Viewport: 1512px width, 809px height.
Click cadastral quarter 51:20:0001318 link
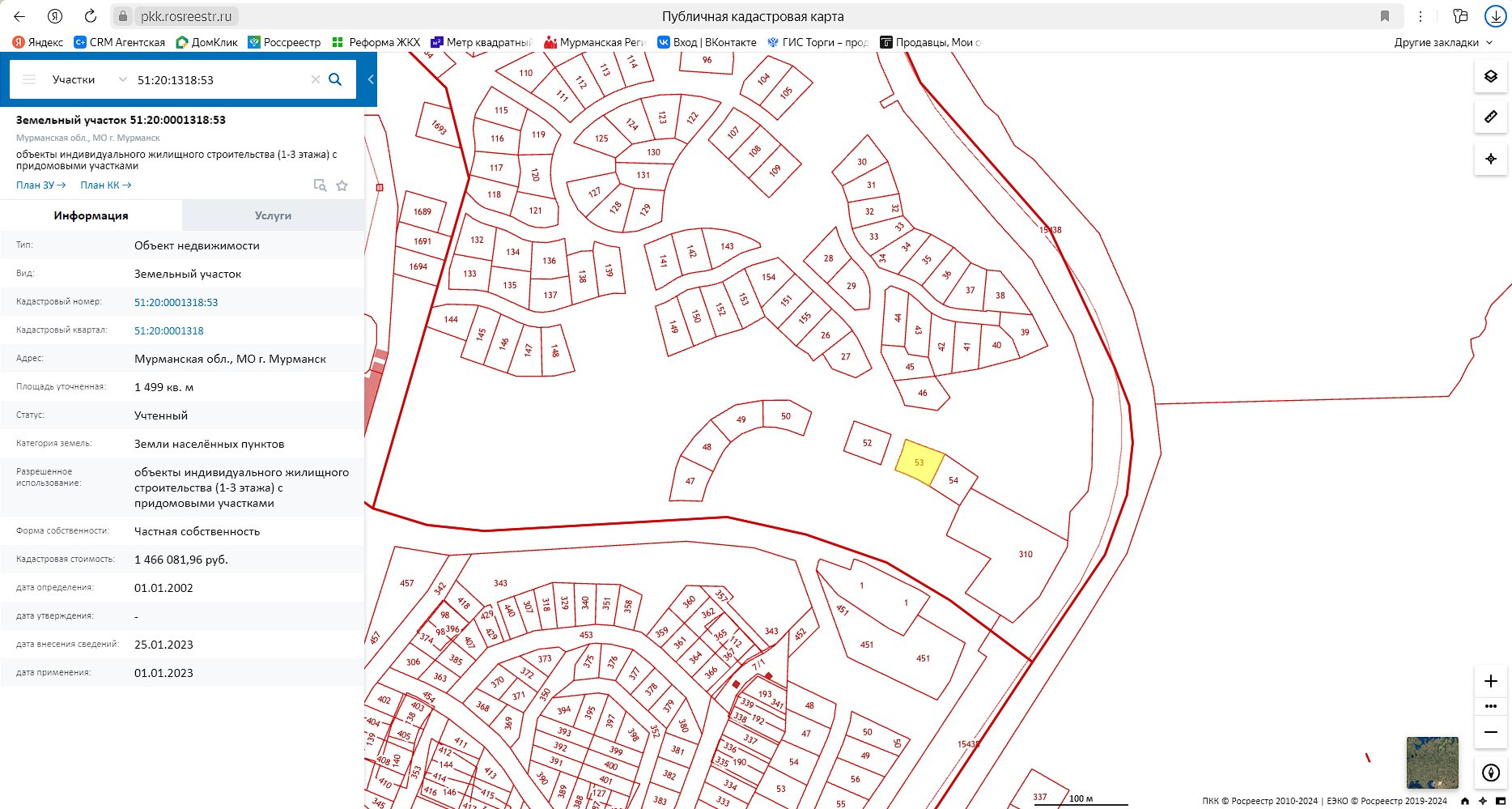click(169, 330)
